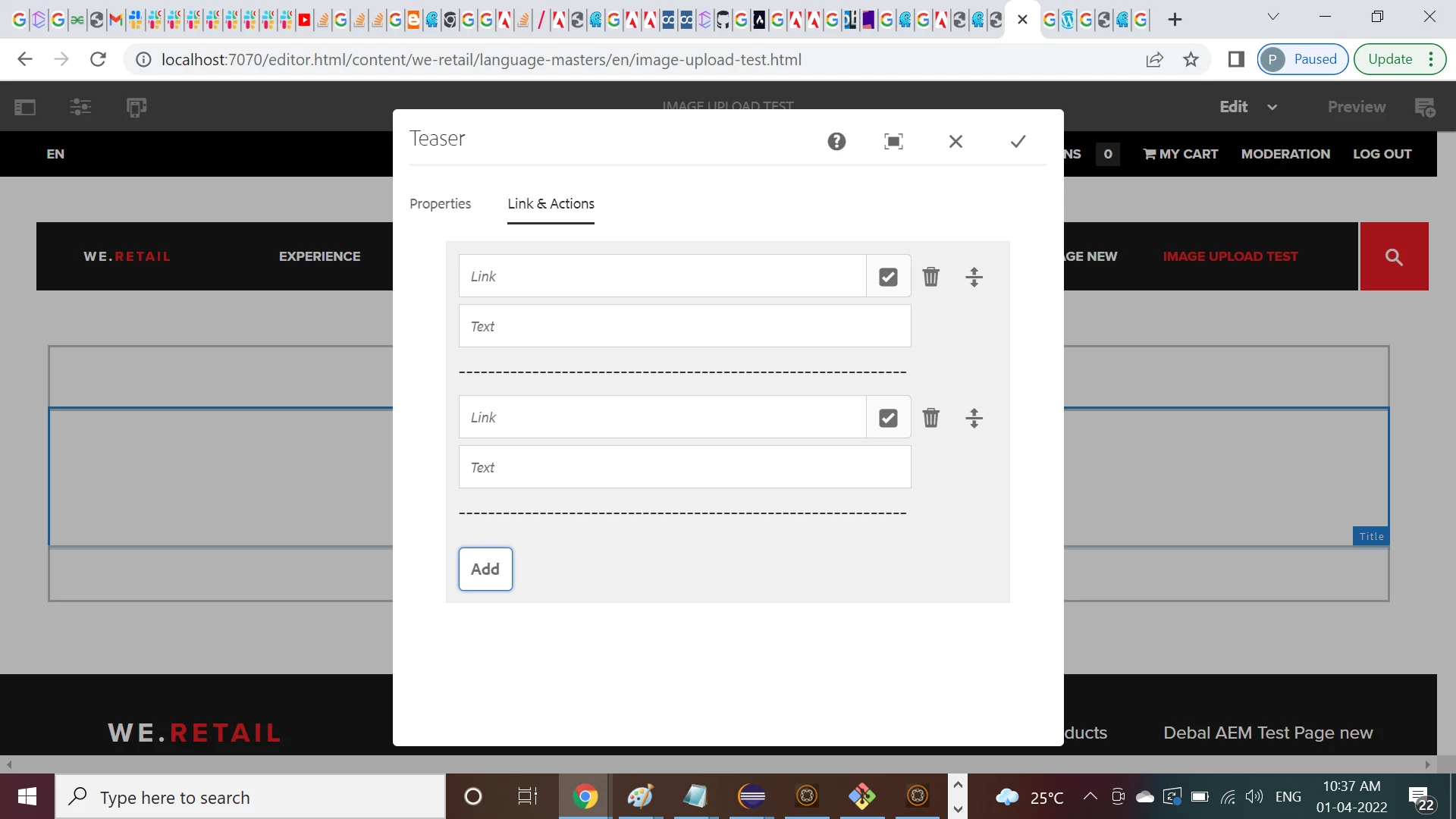The width and height of the screenshot is (1456, 819).
Task: Delete the first link action item
Action: [930, 277]
